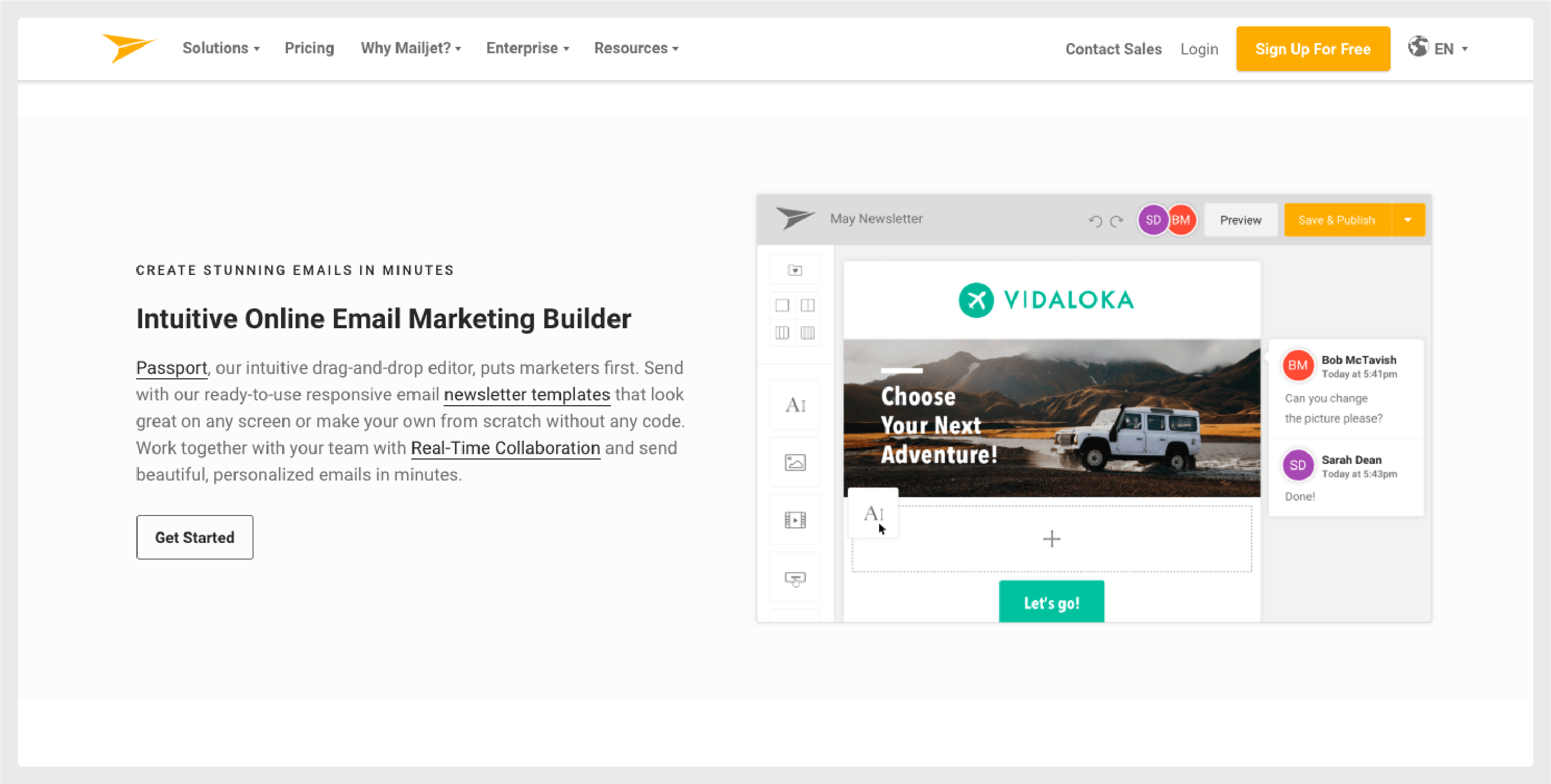Click the Get Started button
The image size is (1551, 784).
tap(195, 537)
